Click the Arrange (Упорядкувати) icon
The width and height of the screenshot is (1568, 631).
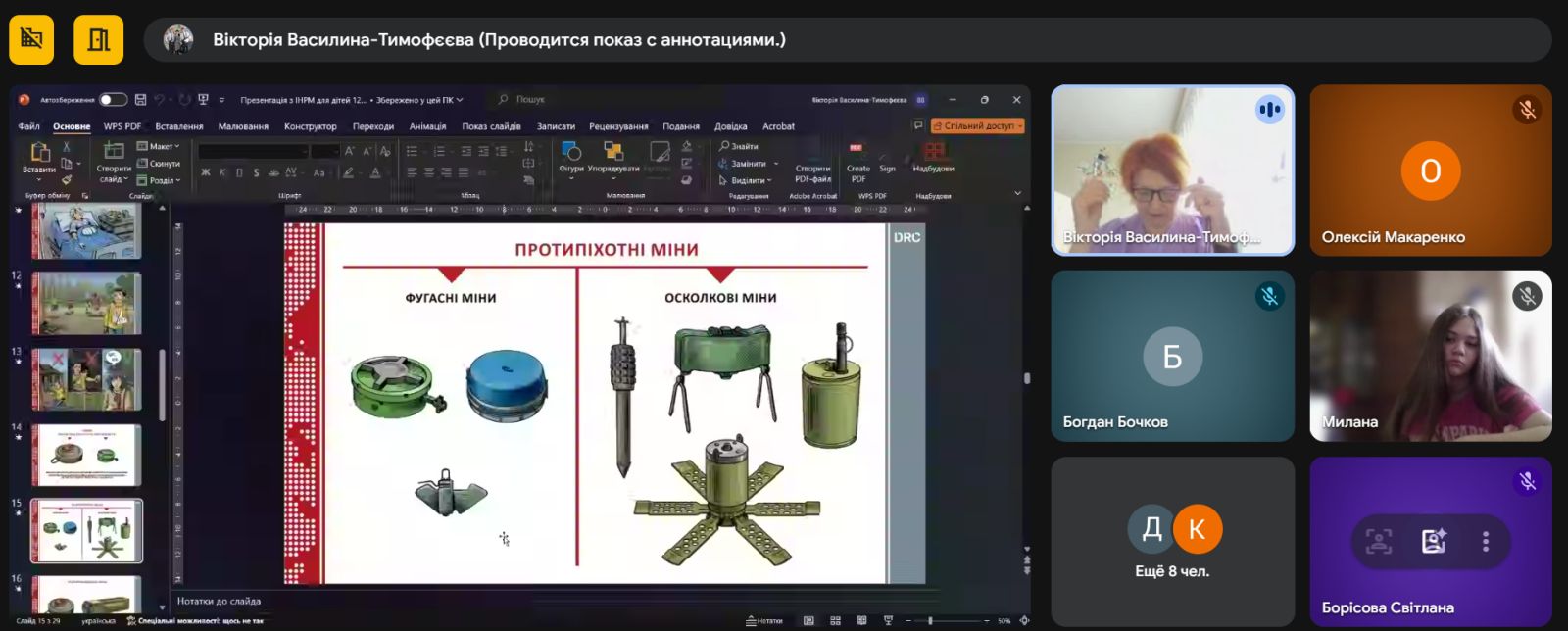[613, 153]
